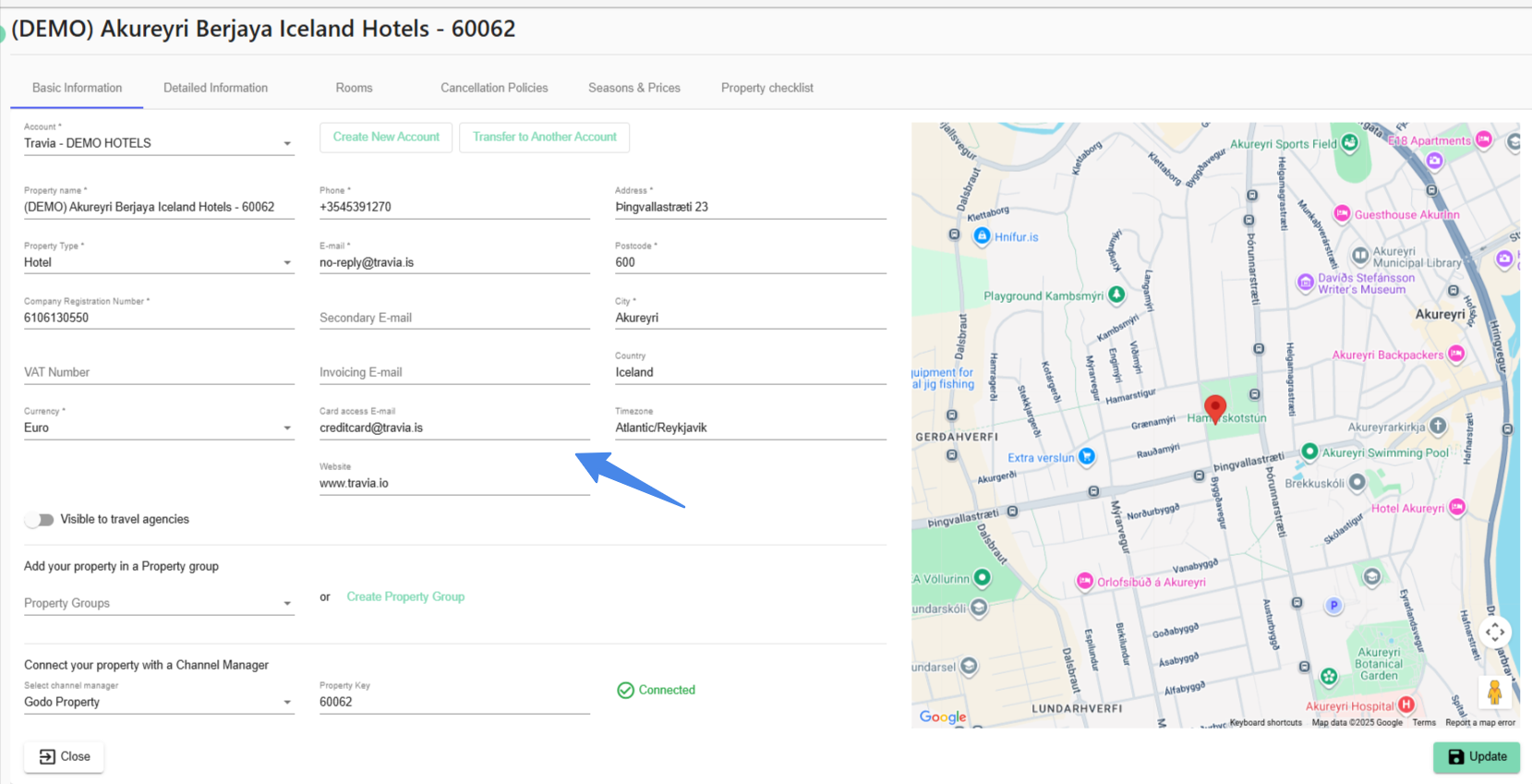
Task: Click the Pegman Street View icon
Action: point(1494,691)
